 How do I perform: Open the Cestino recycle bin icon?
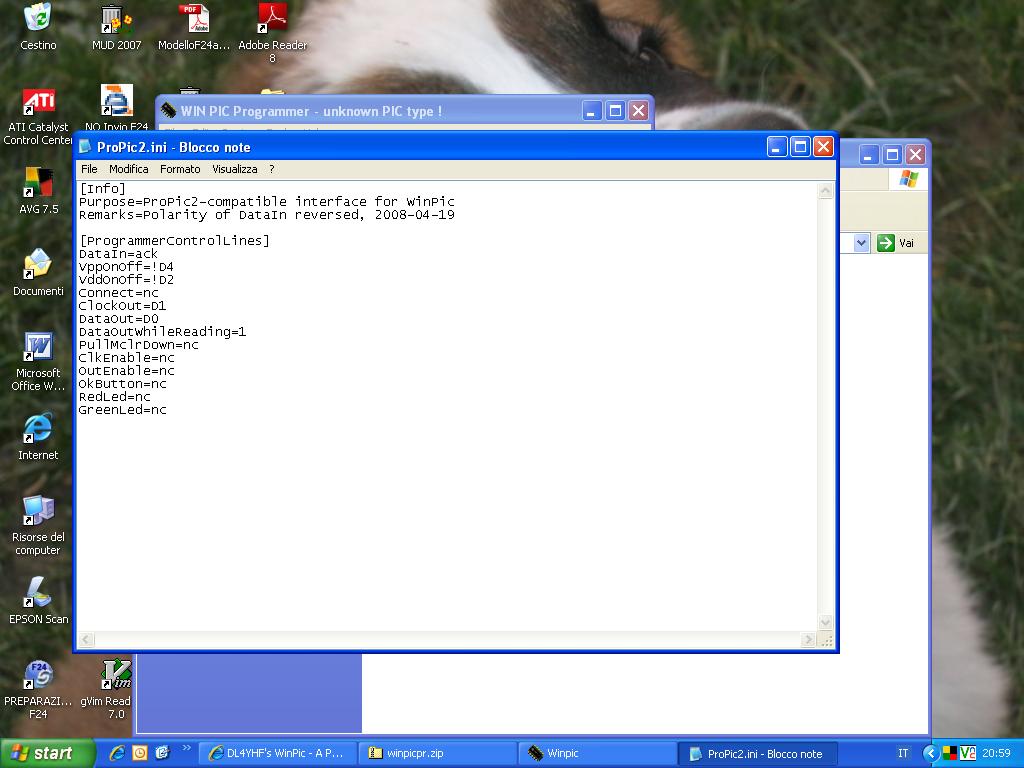[38, 18]
